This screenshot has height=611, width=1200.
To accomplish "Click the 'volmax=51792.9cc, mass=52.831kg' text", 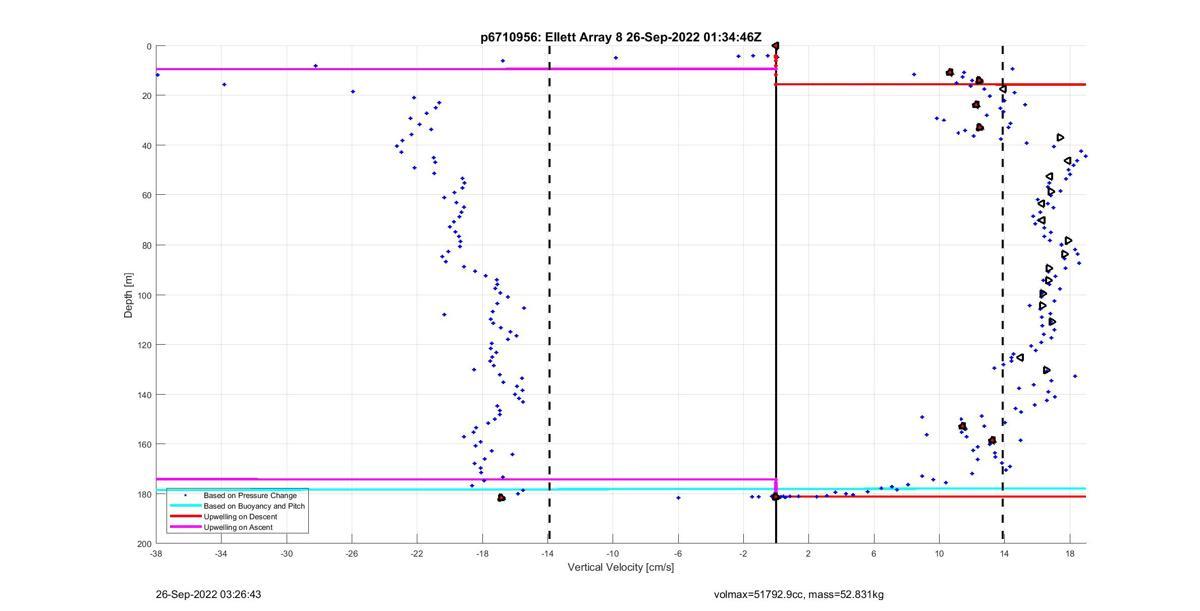I will 799,594.
